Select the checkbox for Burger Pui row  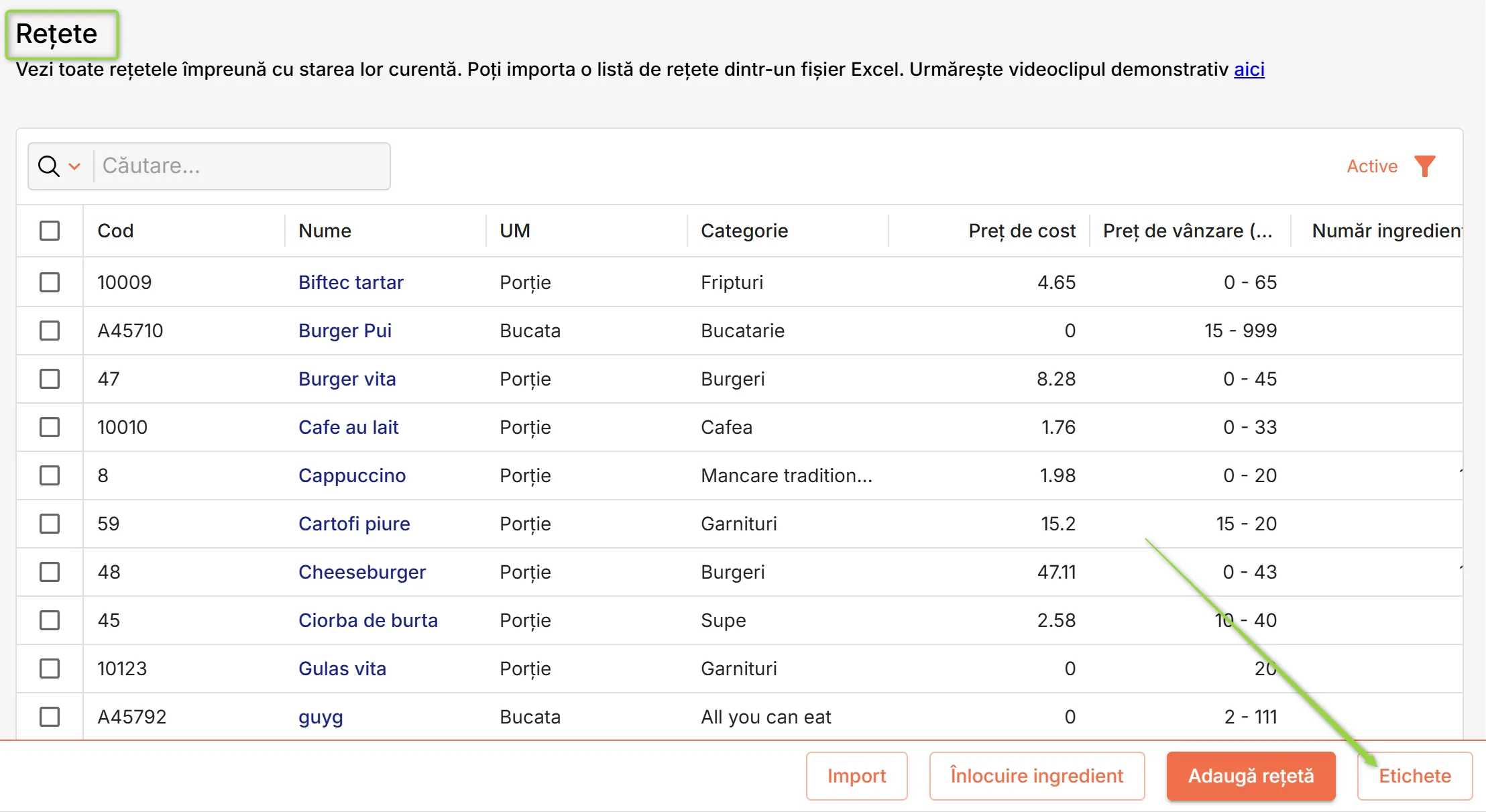click(x=50, y=331)
